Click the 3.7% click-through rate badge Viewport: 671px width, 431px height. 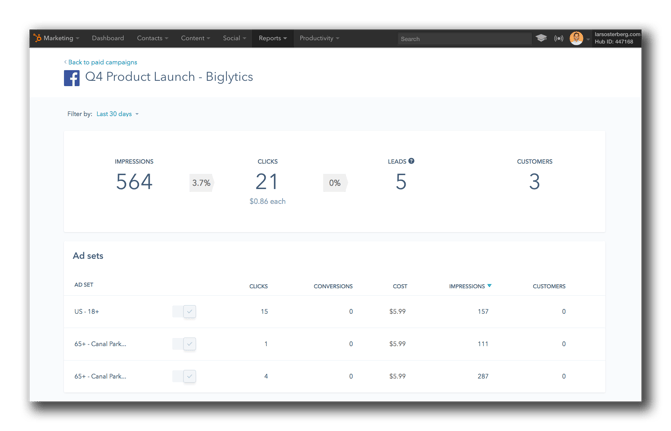click(x=201, y=183)
